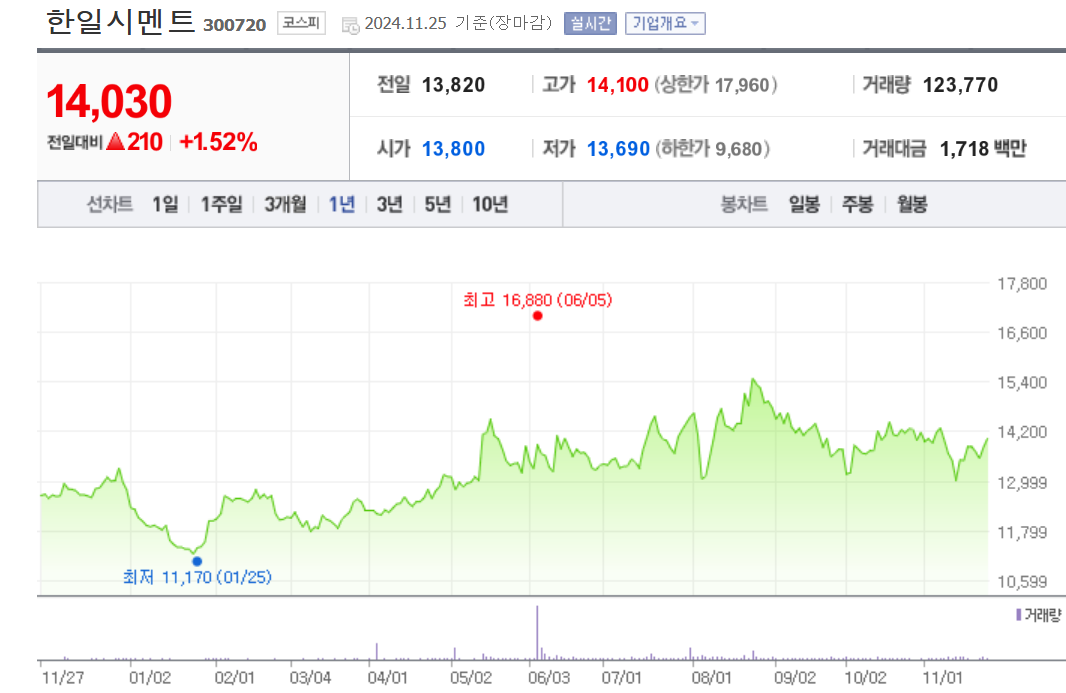
Task: Click the 상한가 17,960 upper limit text
Action: pyautogui.click(x=716, y=85)
